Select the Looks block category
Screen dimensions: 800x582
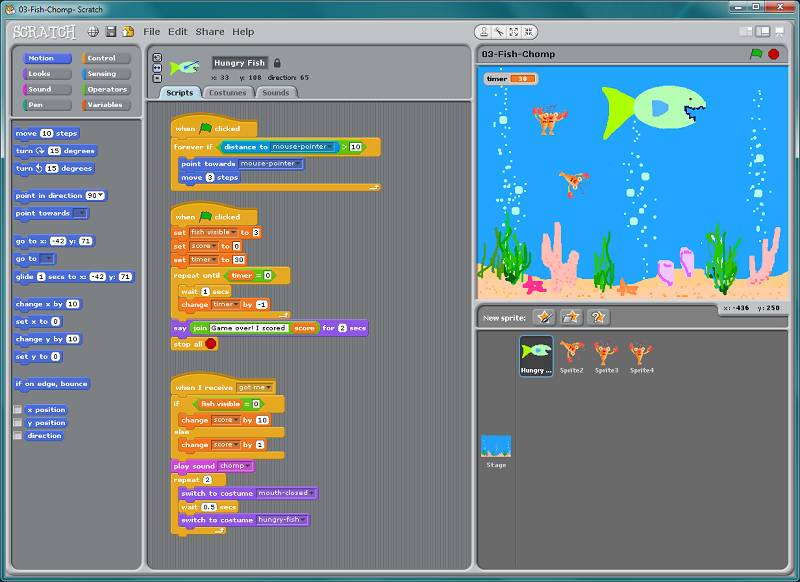[47, 74]
